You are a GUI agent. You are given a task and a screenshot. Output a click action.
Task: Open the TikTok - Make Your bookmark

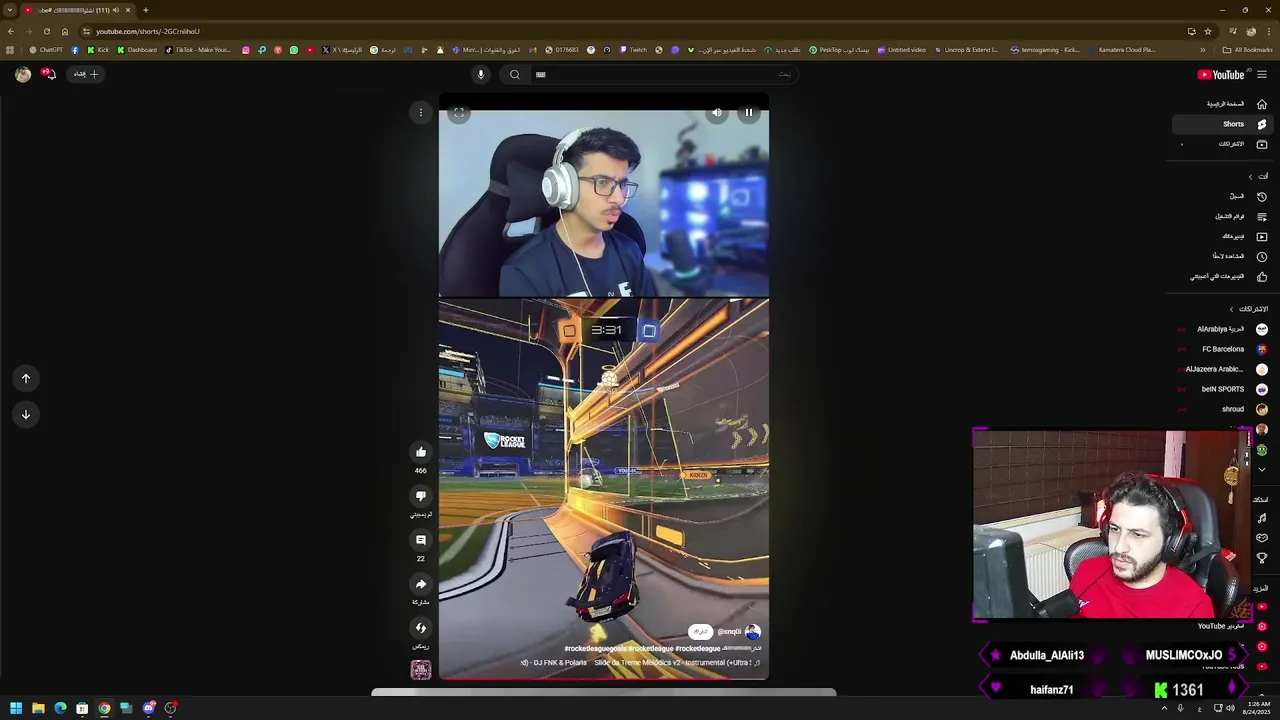pos(197,50)
